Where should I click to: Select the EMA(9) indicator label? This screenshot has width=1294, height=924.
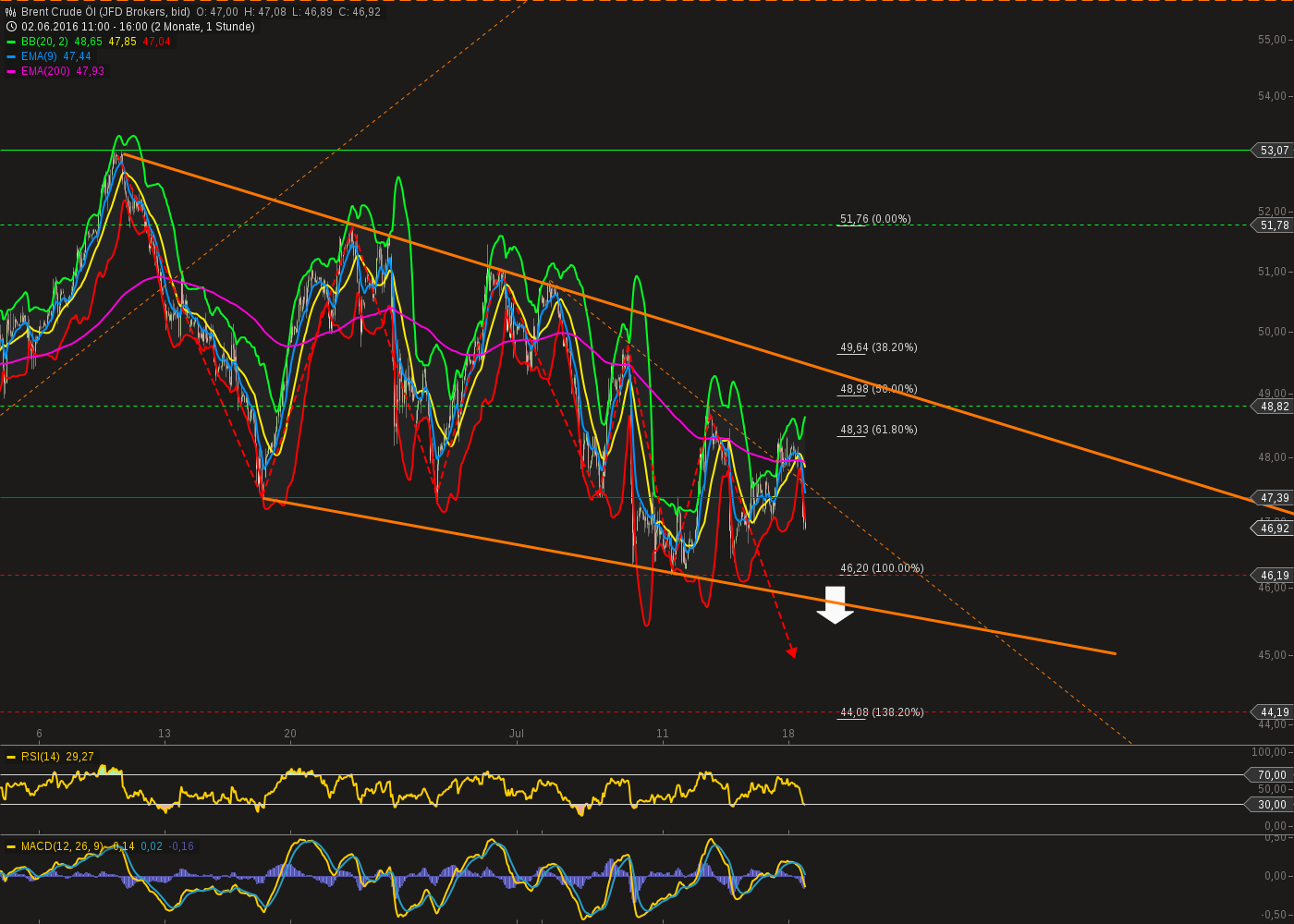click(x=39, y=56)
